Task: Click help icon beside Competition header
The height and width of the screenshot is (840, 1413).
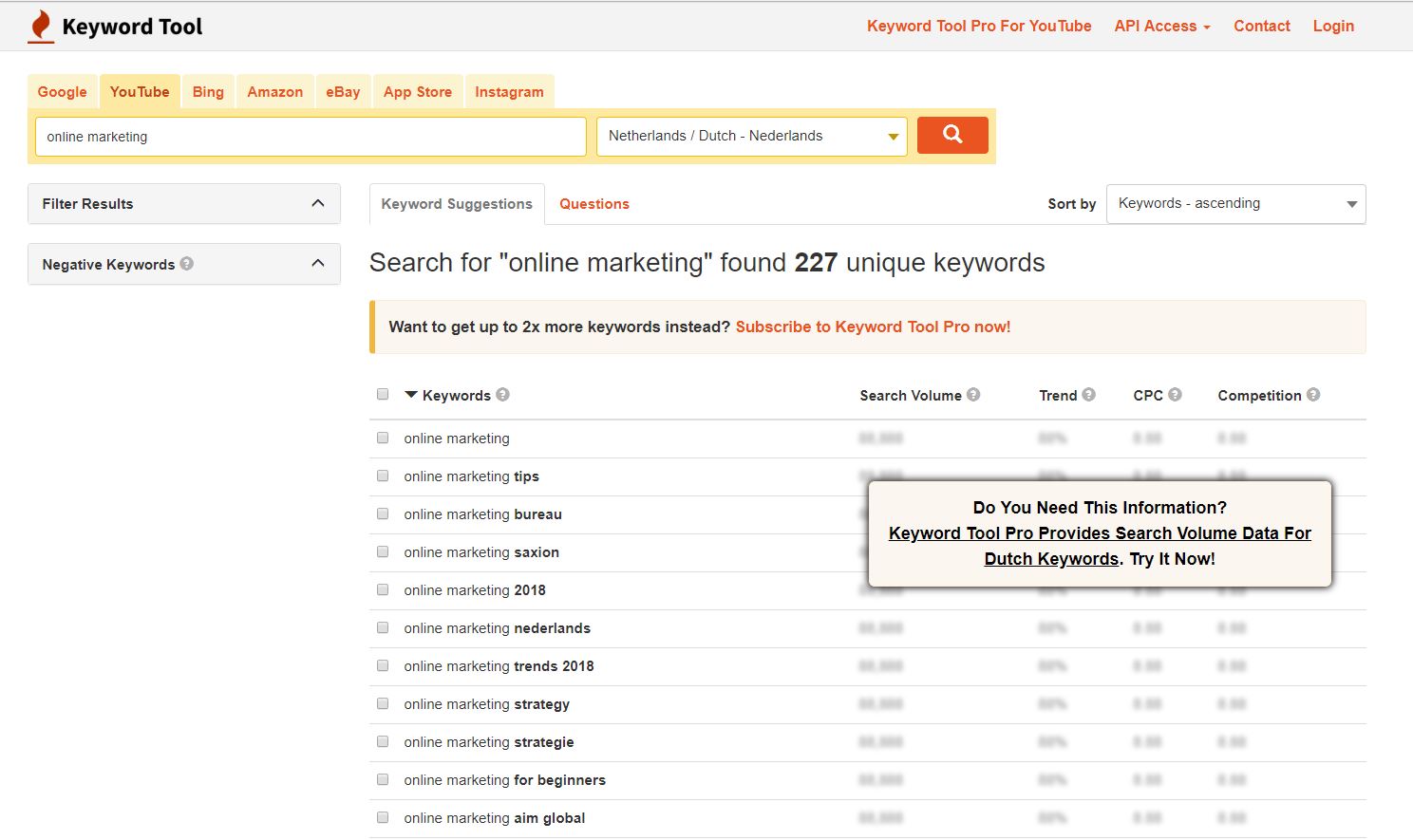Action: [1313, 395]
